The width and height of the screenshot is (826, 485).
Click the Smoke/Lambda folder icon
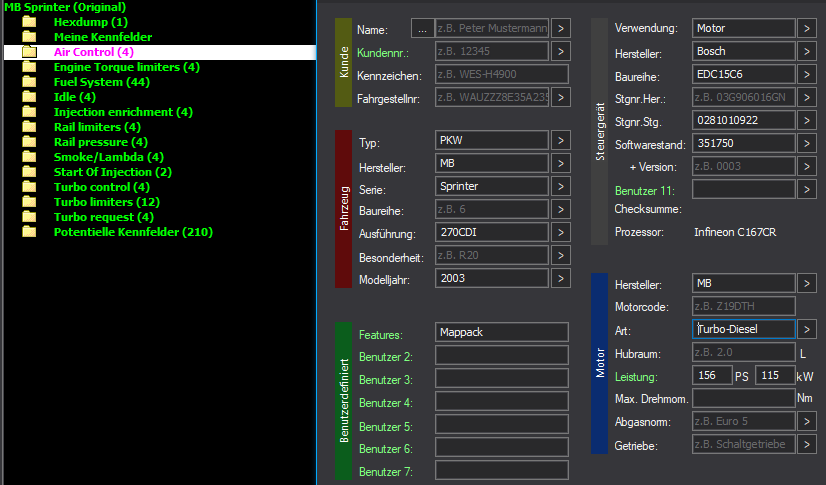(x=29, y=157)
